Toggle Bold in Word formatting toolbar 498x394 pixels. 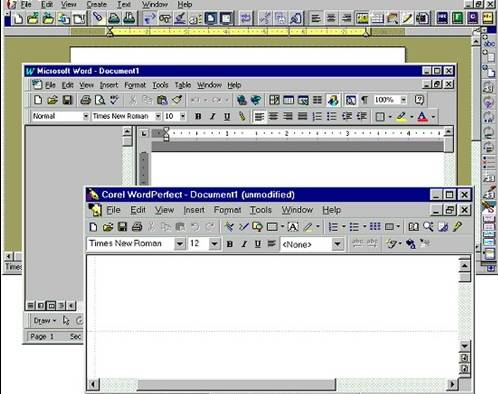(x=198, y=116)
